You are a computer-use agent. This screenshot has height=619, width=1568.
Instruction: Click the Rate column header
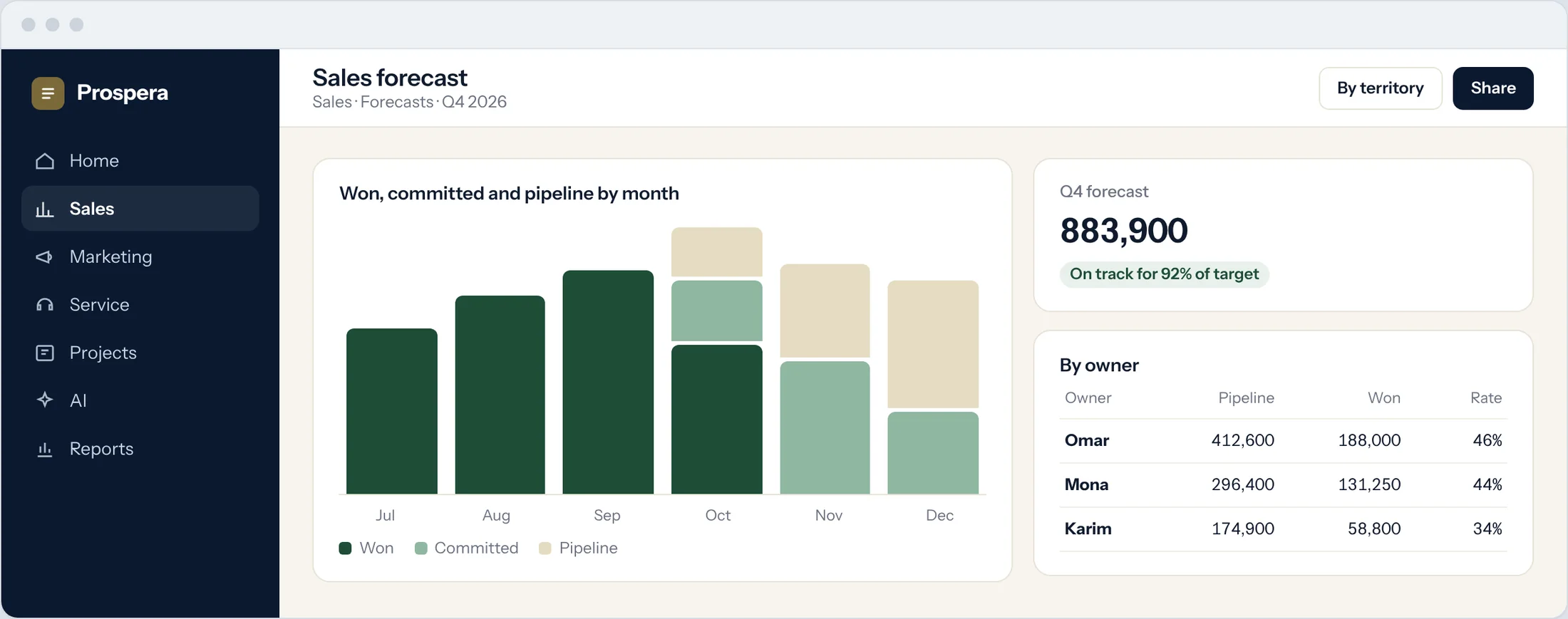click(1486, 398)
